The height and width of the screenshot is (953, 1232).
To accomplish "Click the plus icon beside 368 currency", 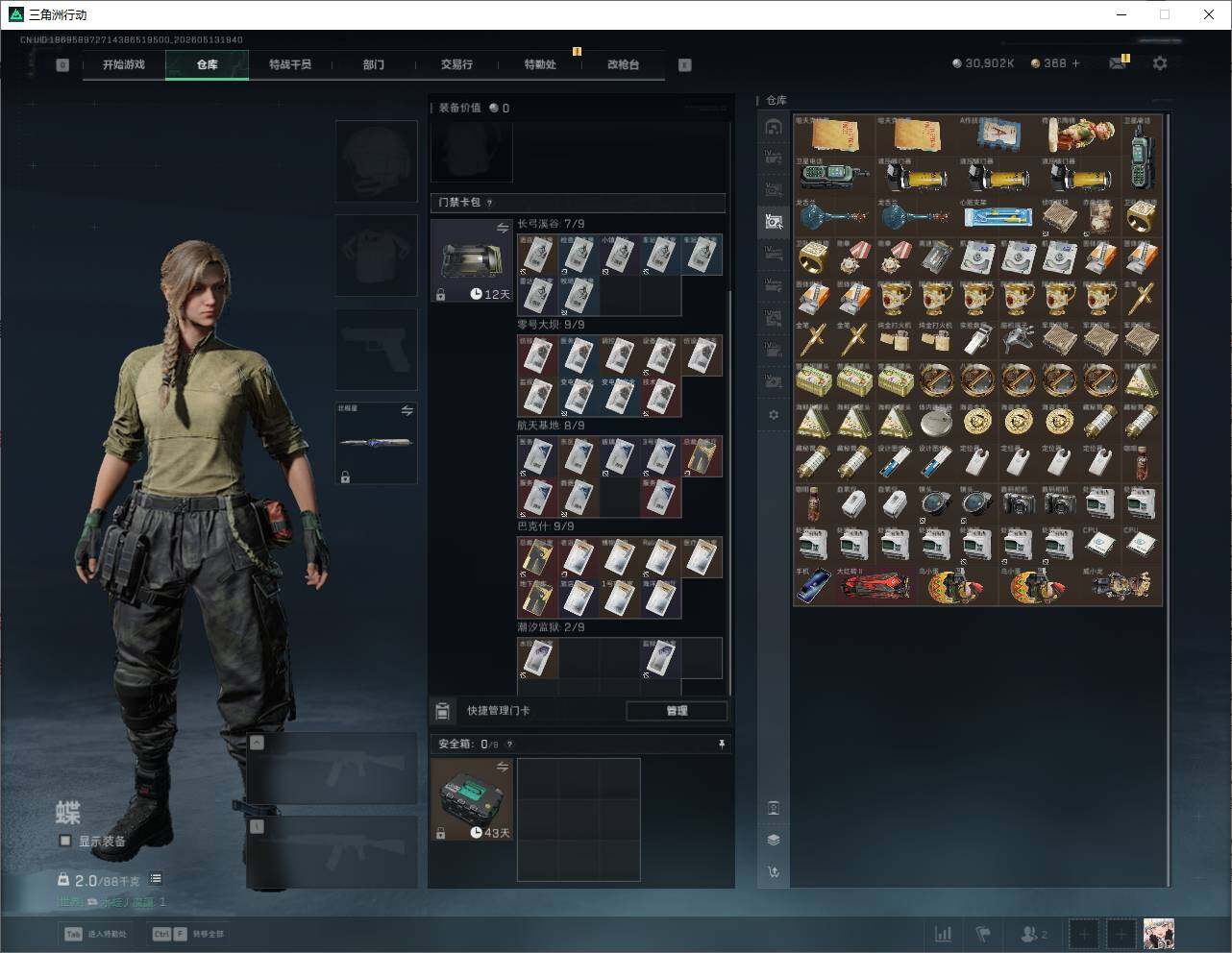I will click(x=1075, y=63).
